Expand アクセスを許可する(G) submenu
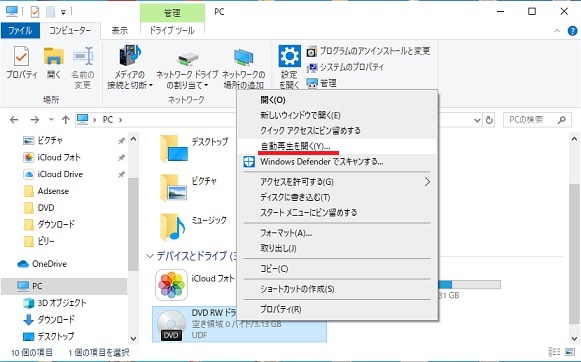Viewport: 581px width, 362px height. coord(337,182)
